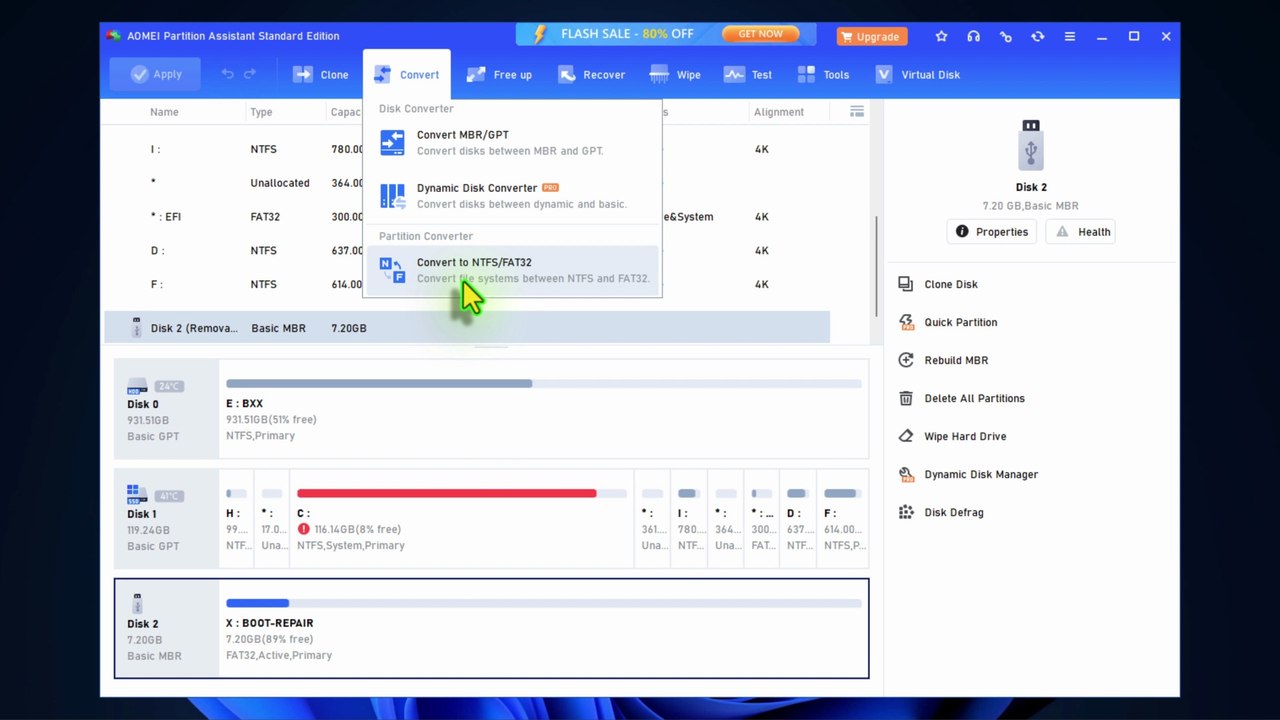The height and width of the screenshot is (720, 1280).
Task: Select Disk 1 in the disk map
Action: [166, 518]
